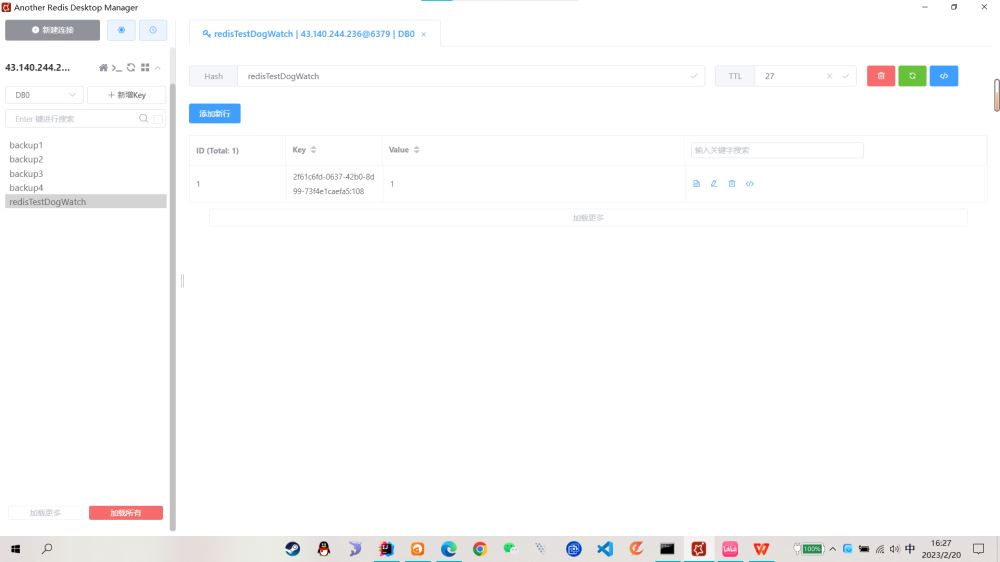Edit row 1 with pencil icon
The height and width of the screenshot is (562, 1000).
[x=714, y=184]
